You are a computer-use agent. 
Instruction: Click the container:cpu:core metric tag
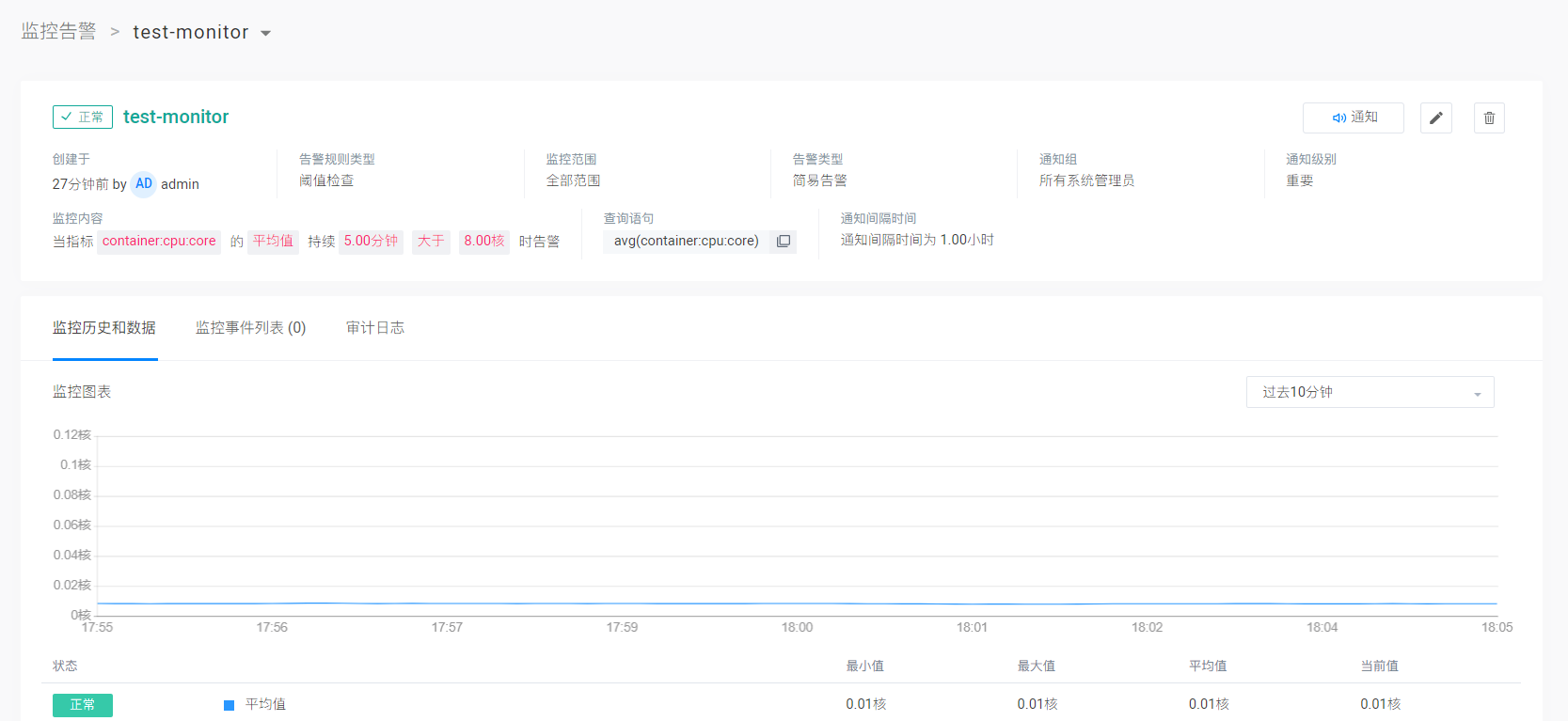159,242
